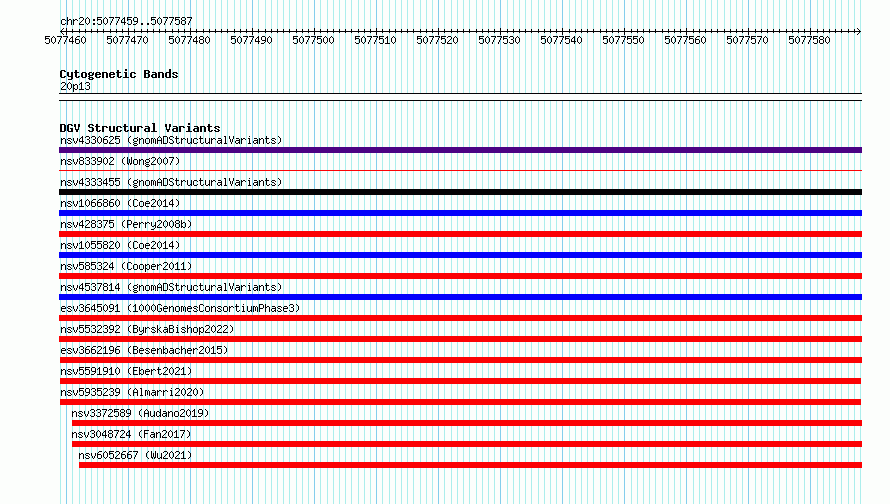
Task: Click the nsv4330625 gnomADStructuralVariants label
Action: coord(171,140)
